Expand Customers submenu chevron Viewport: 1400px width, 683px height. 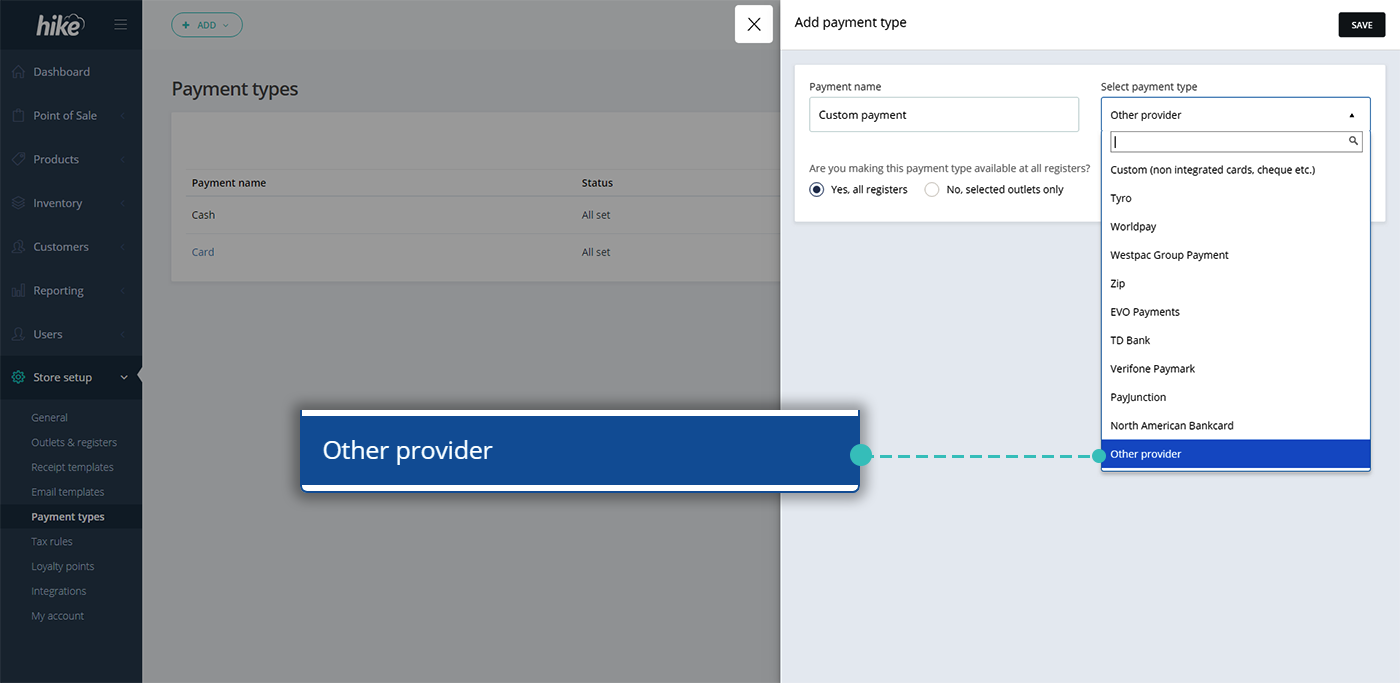[x=123, y=247]
